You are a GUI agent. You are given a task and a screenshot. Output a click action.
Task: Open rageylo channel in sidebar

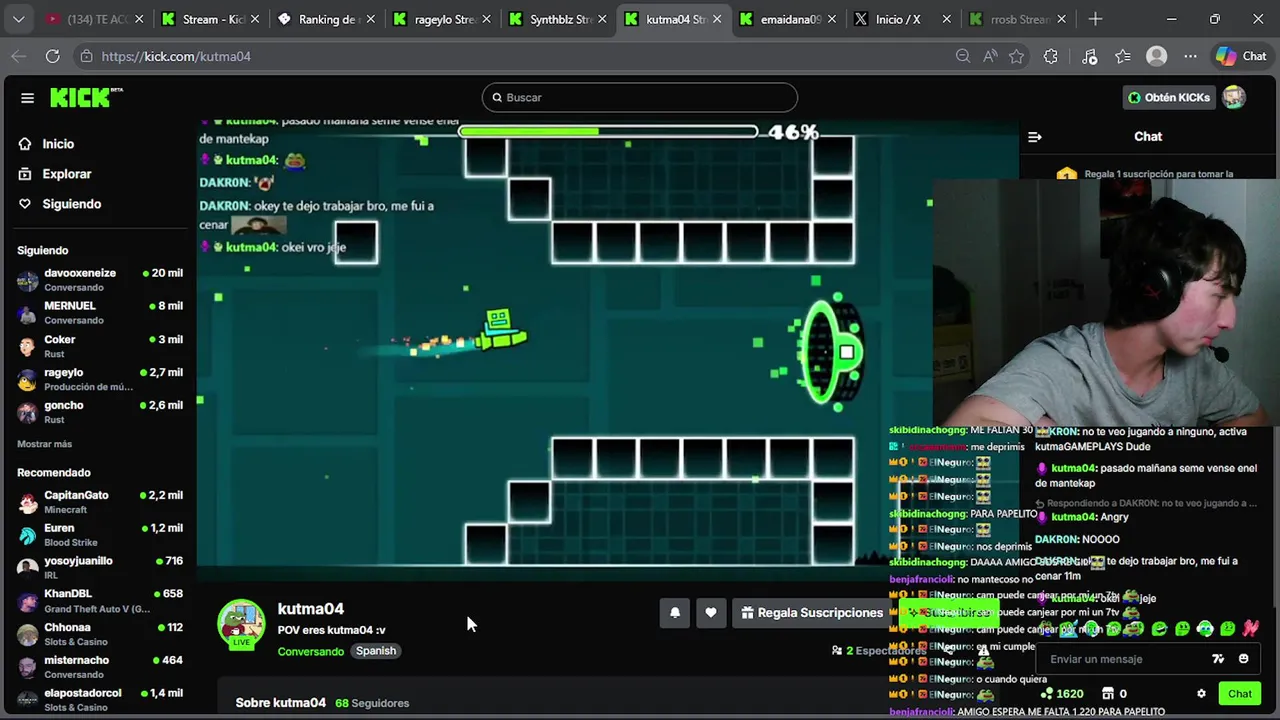coord(99,379)
